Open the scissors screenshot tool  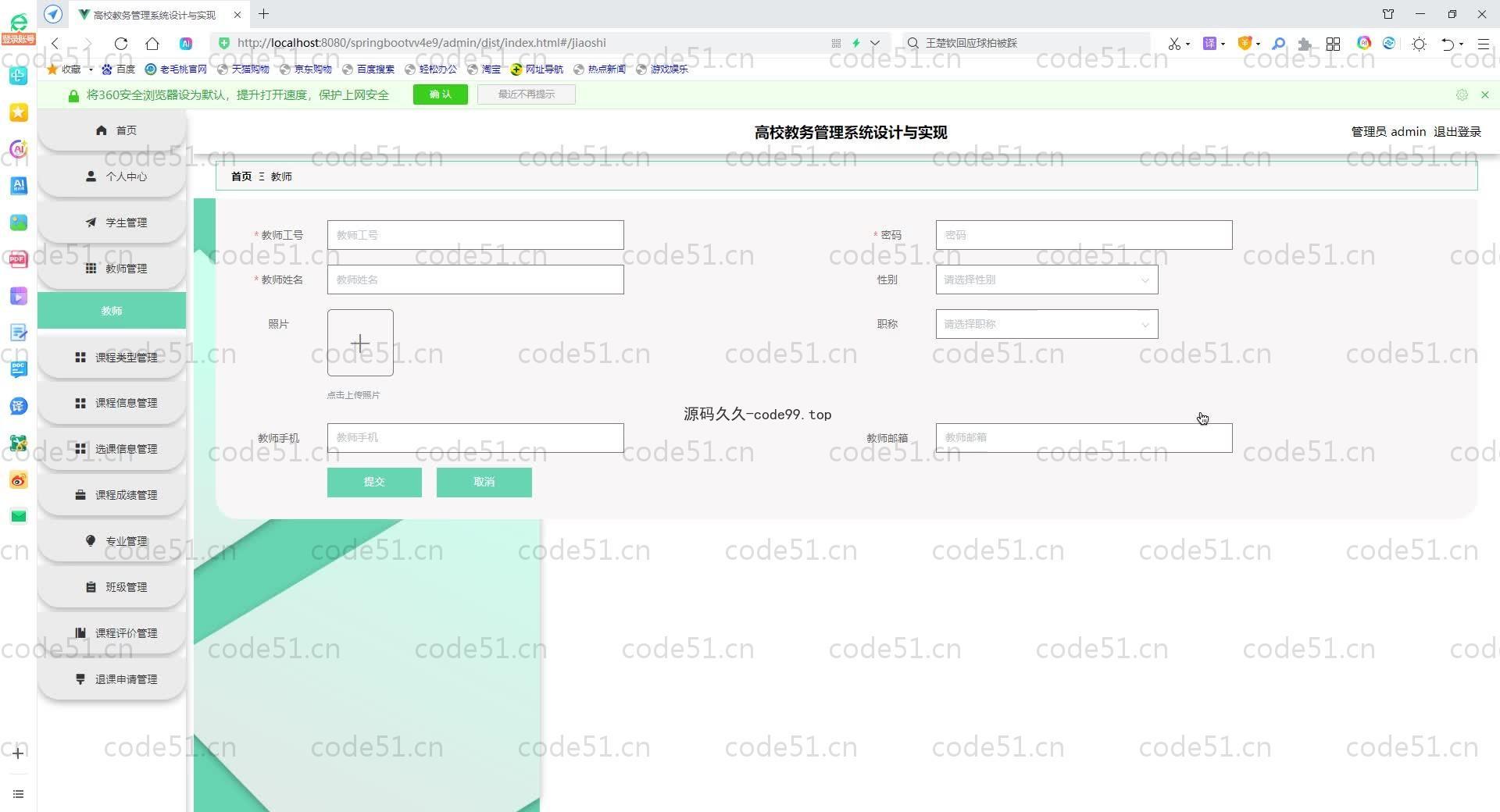click(1173, 44)
